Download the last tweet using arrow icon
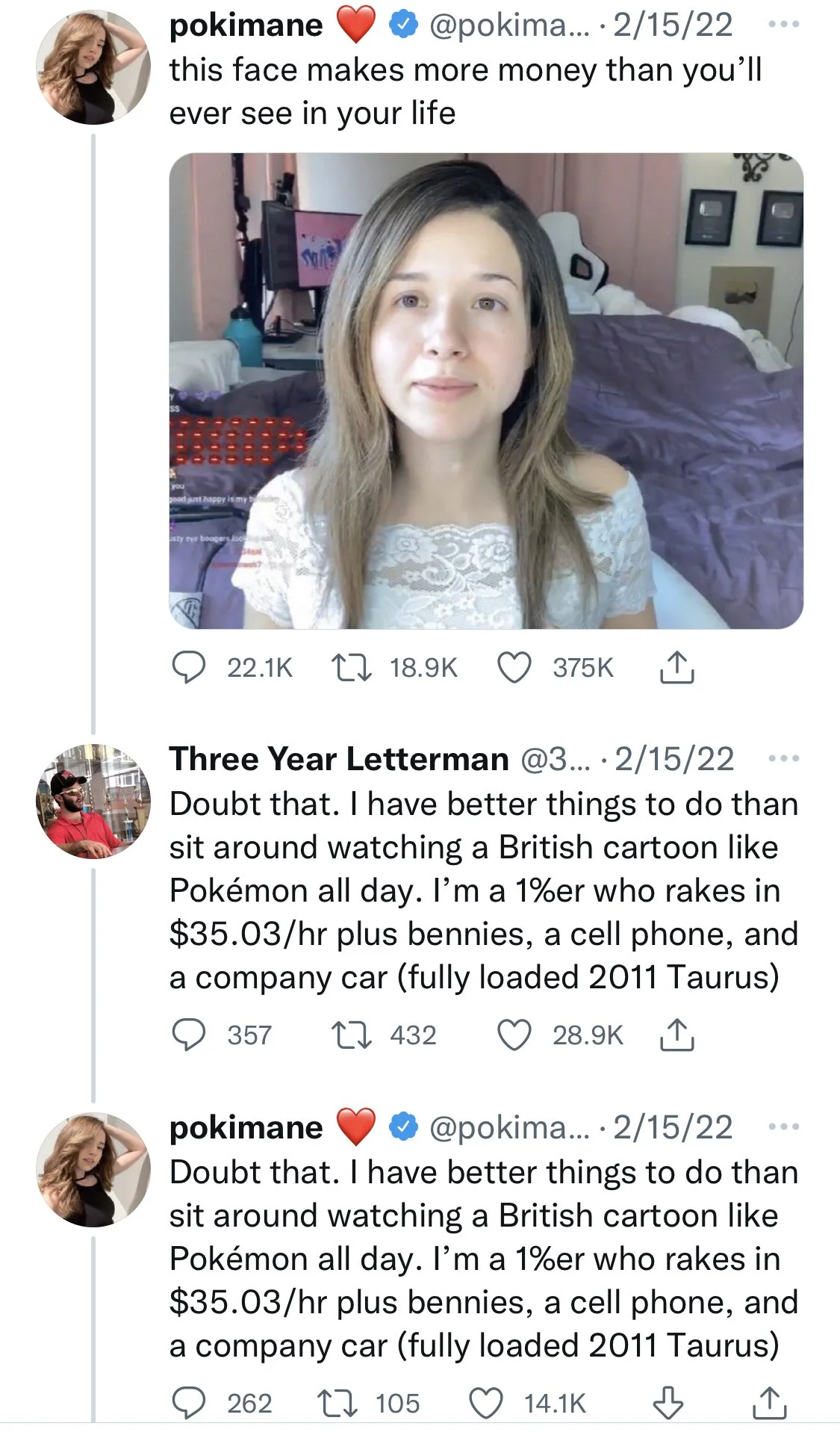This screenshot has height=1441, width=840. pos(668,1403)
